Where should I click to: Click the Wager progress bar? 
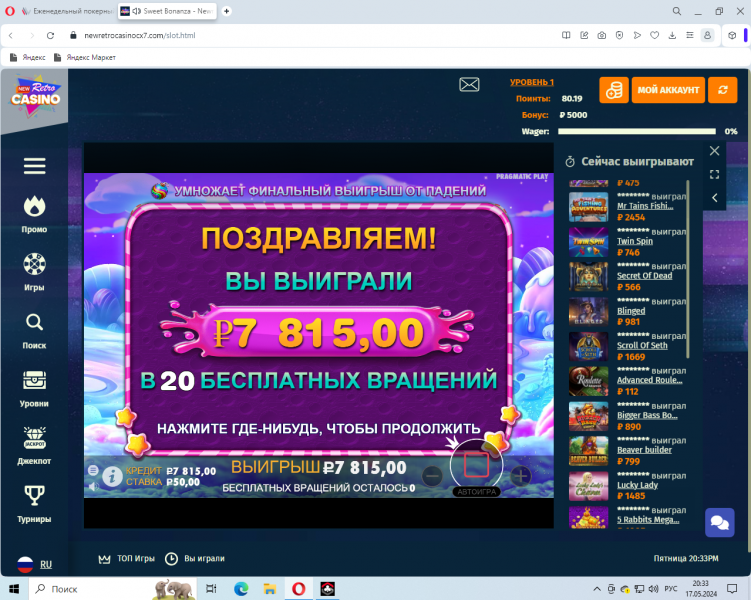click(637, 131)
